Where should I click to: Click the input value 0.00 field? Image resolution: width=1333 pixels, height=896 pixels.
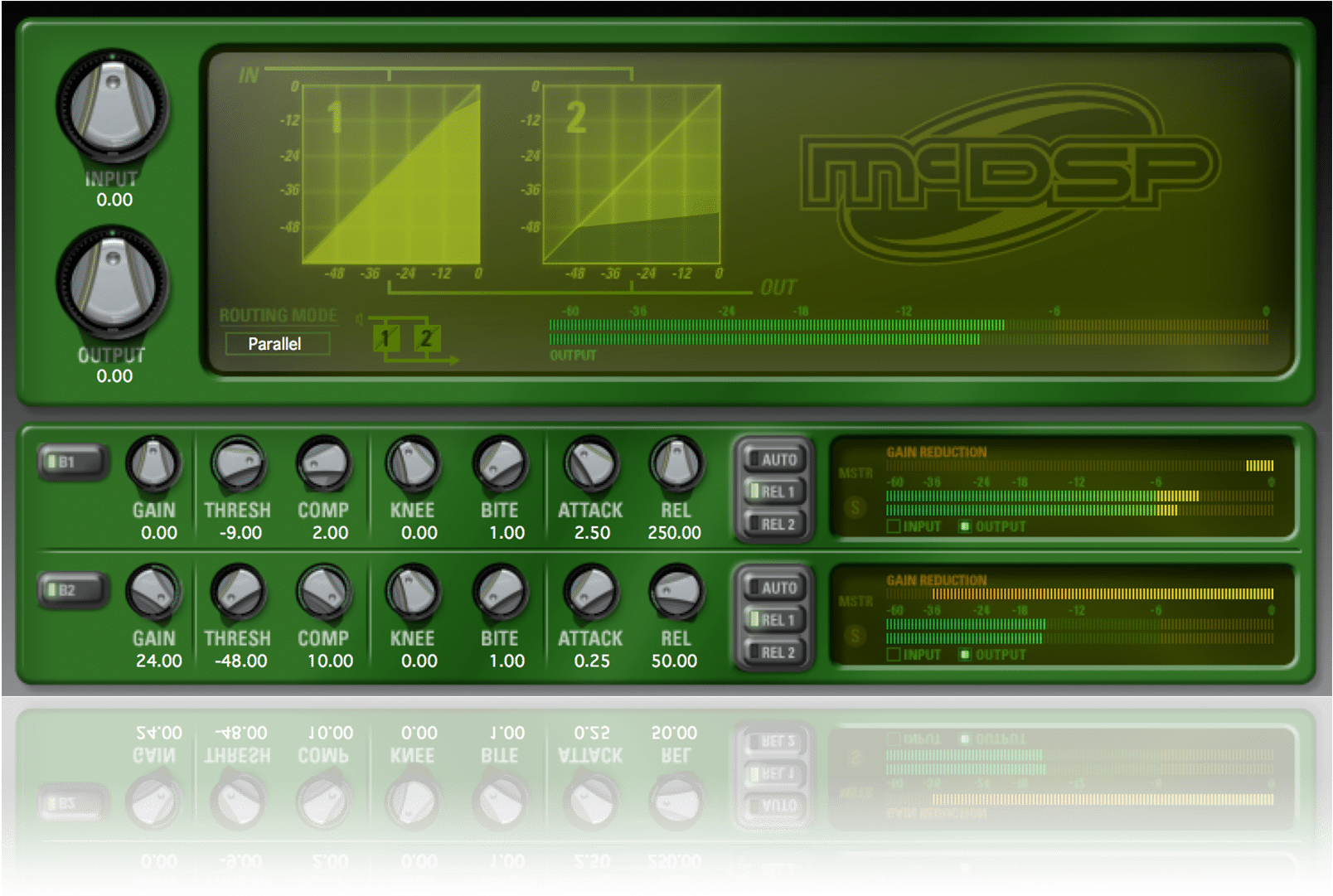tap(114, 200)
